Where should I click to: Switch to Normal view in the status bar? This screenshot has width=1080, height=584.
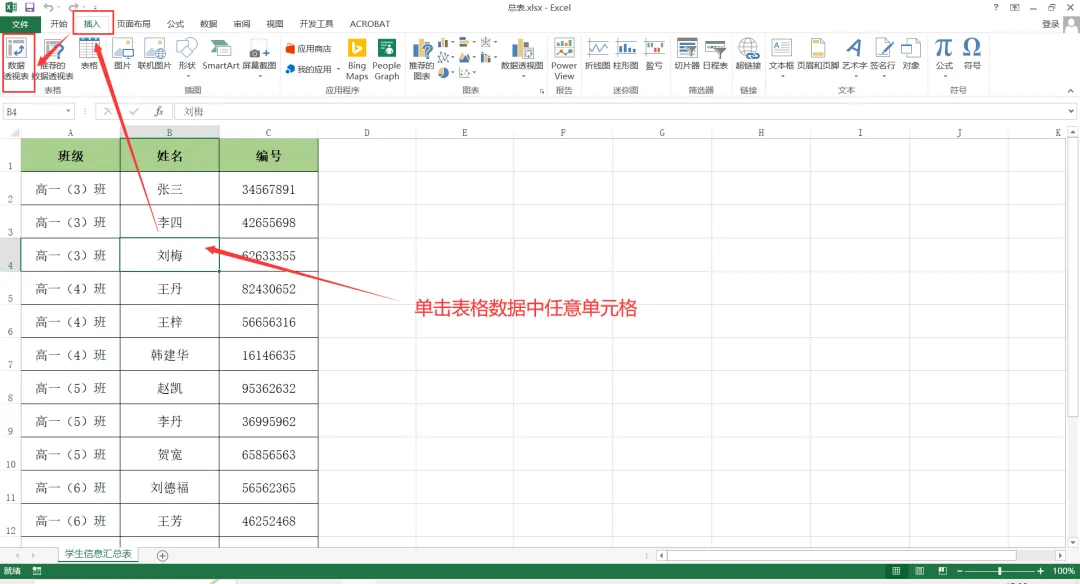pos(896,571)
